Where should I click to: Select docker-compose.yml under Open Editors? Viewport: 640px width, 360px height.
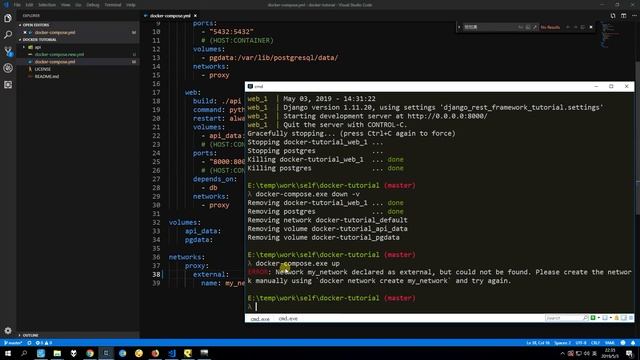(x=78, y=32)
